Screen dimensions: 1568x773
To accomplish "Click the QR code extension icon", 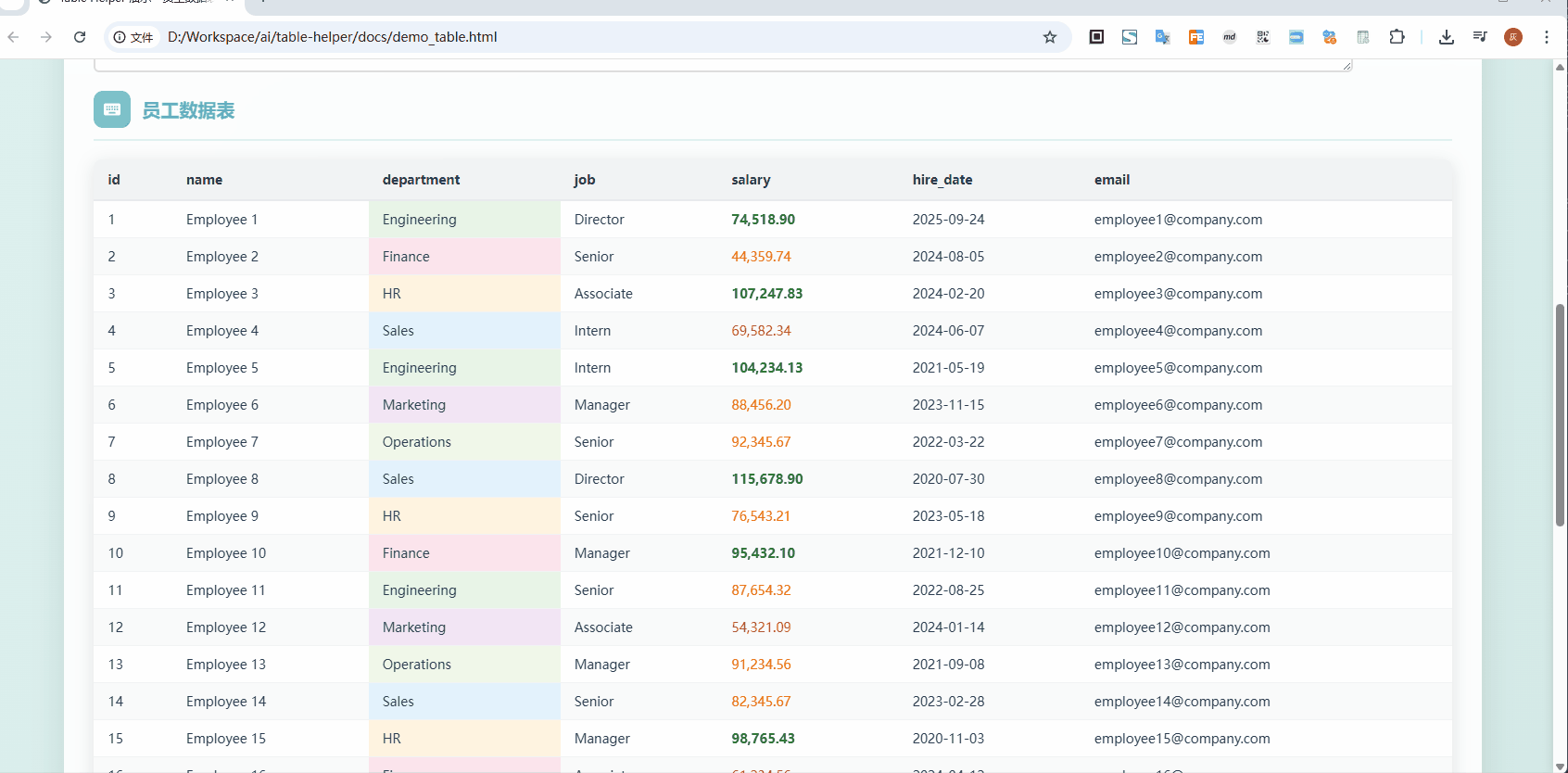I will [x=1263, y=37].
